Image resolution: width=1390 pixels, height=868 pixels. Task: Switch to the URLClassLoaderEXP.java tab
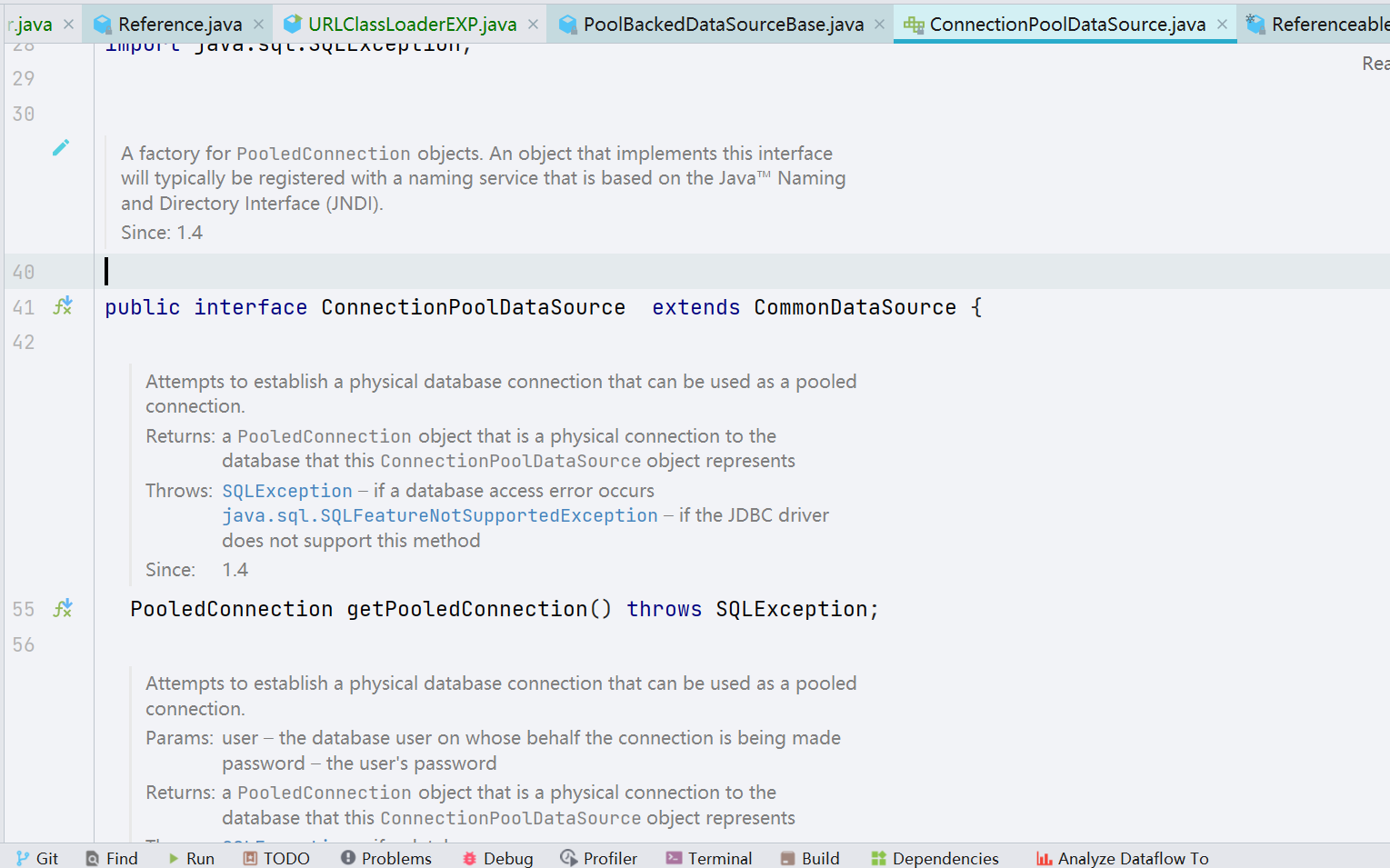411,25
